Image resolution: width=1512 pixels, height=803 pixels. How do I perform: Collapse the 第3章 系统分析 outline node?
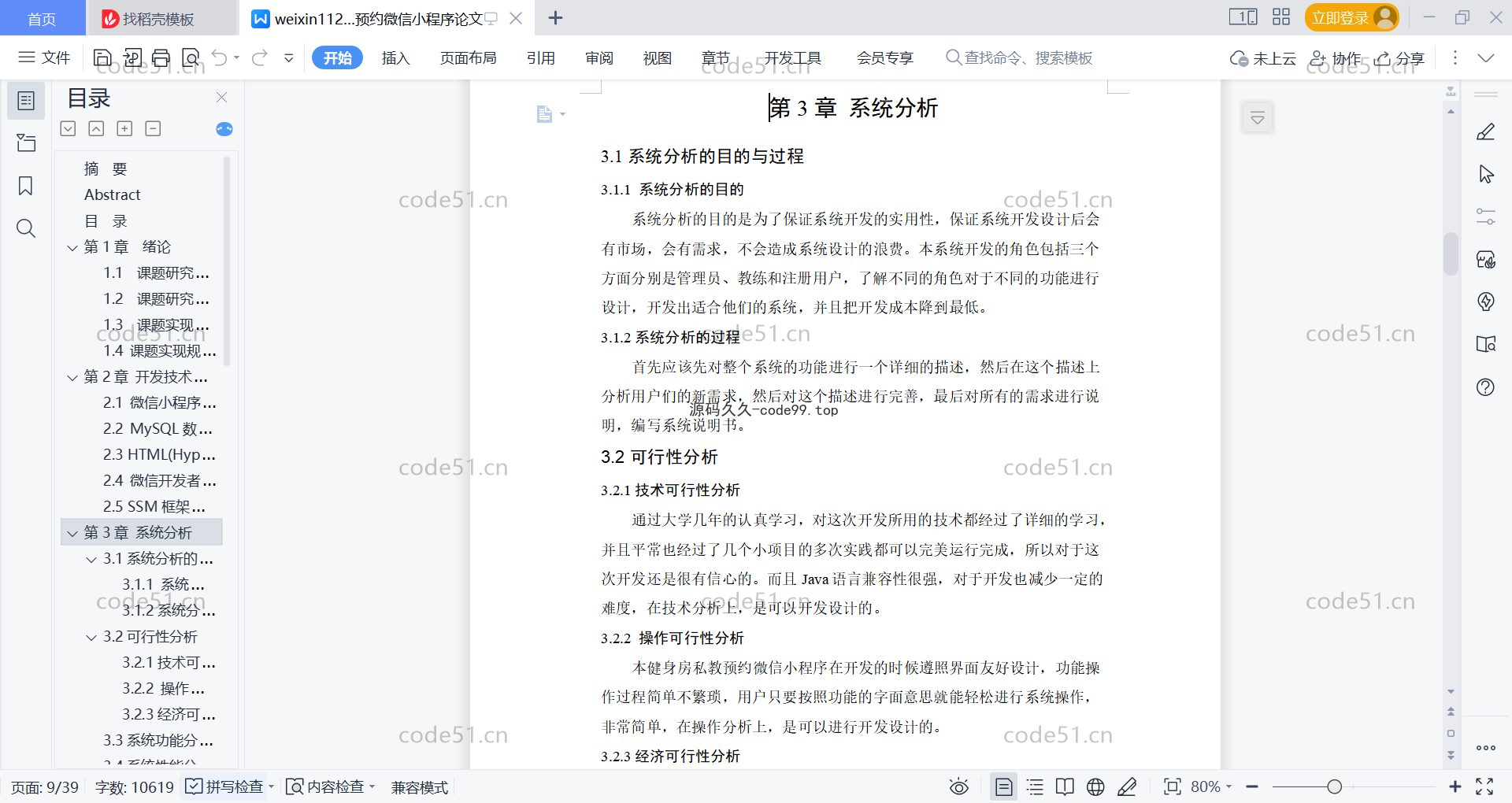(x=72, y=534)
